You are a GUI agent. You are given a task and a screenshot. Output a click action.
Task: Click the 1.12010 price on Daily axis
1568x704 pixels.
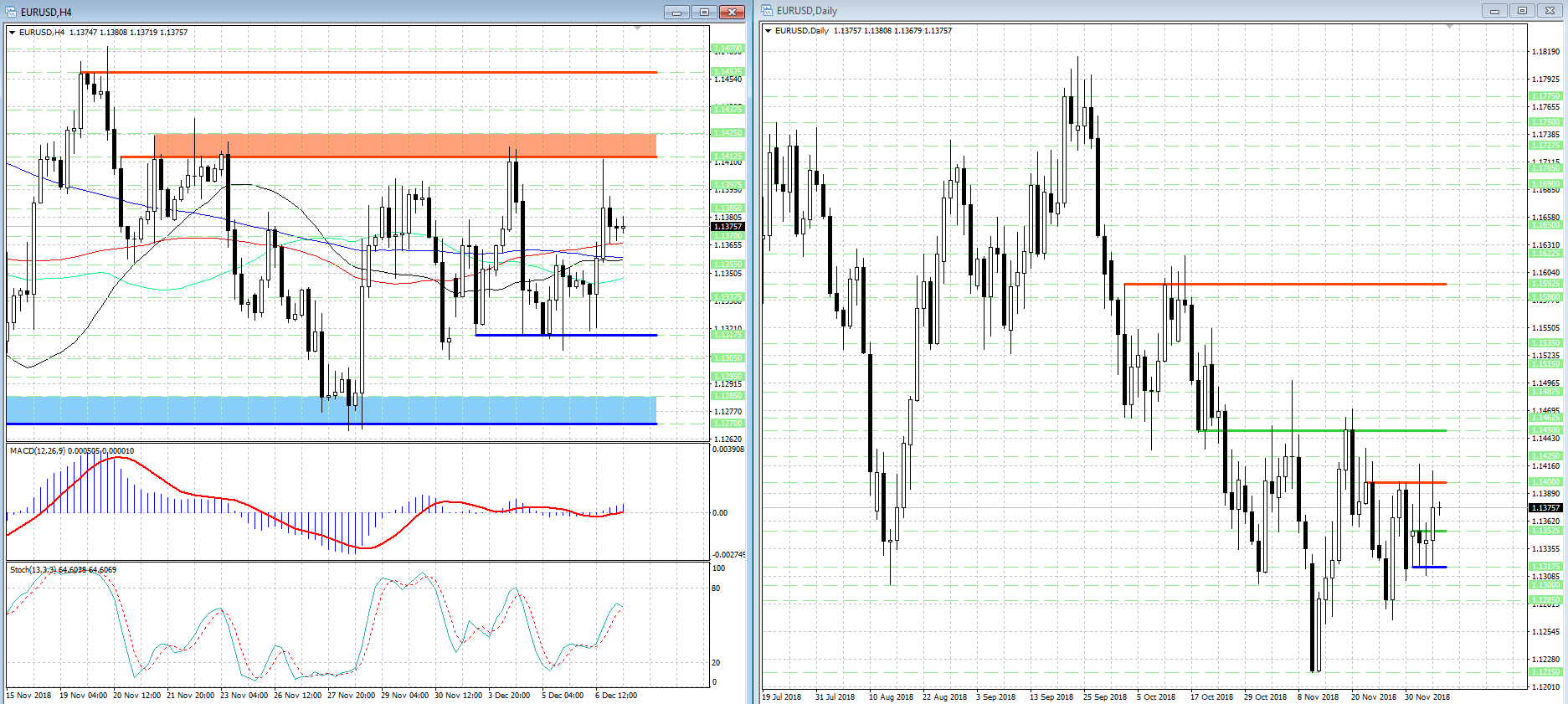pyautogui.click(x=1546, y=687)
